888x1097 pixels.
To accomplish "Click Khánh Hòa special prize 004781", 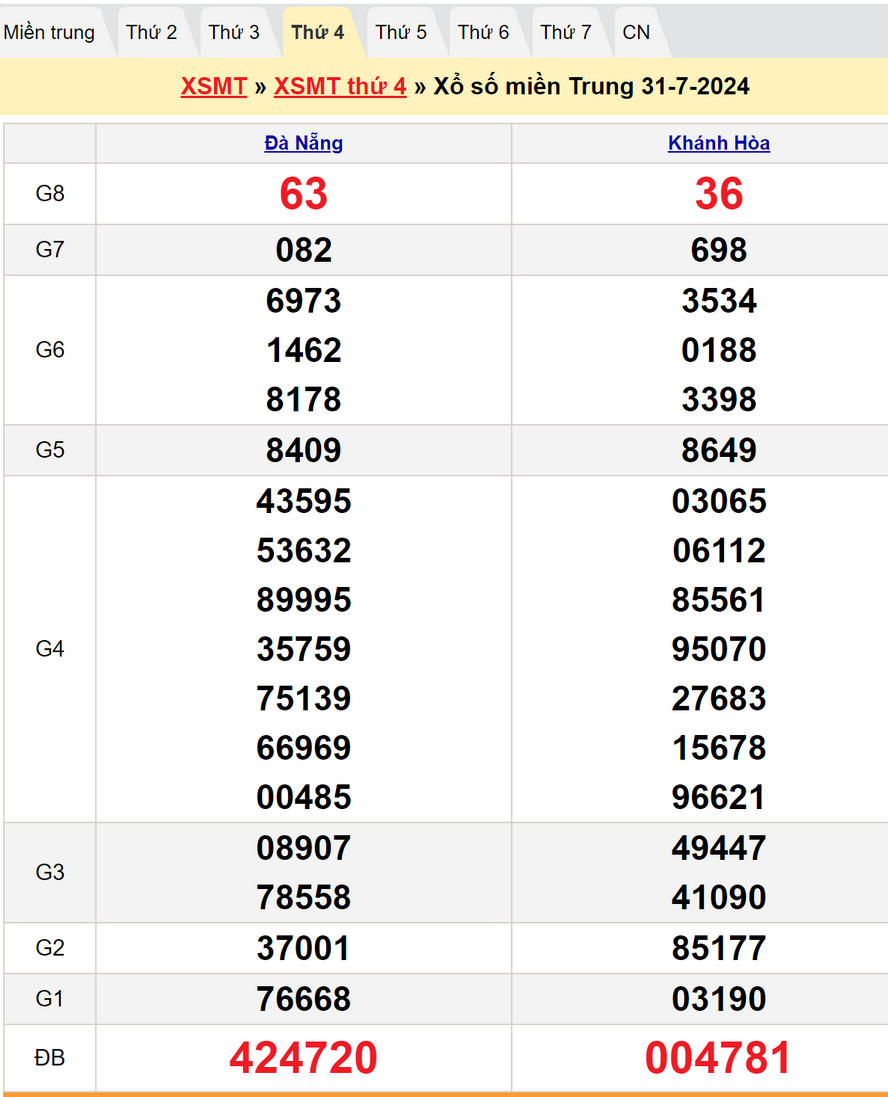I will [719, 1058].
